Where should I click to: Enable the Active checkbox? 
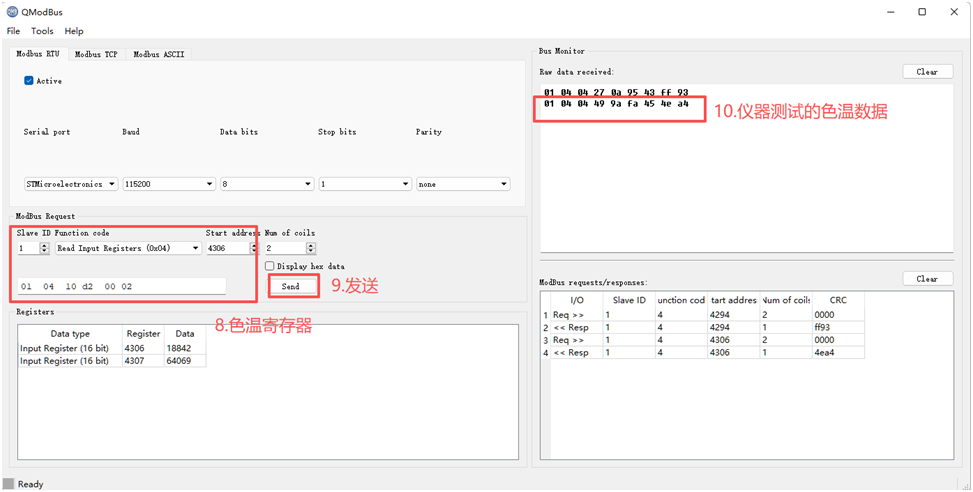pyautogui.click(x=29, y=81)
